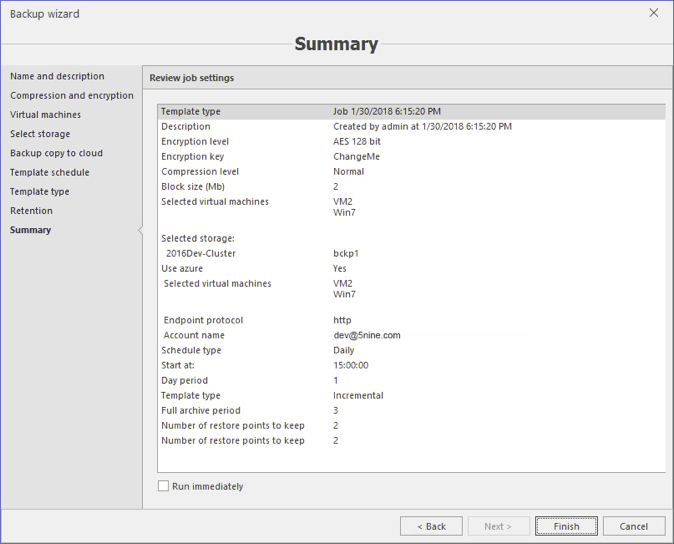Click the Full archive period row
This screenshot has width=674, height=544.
tap(410, 411)
